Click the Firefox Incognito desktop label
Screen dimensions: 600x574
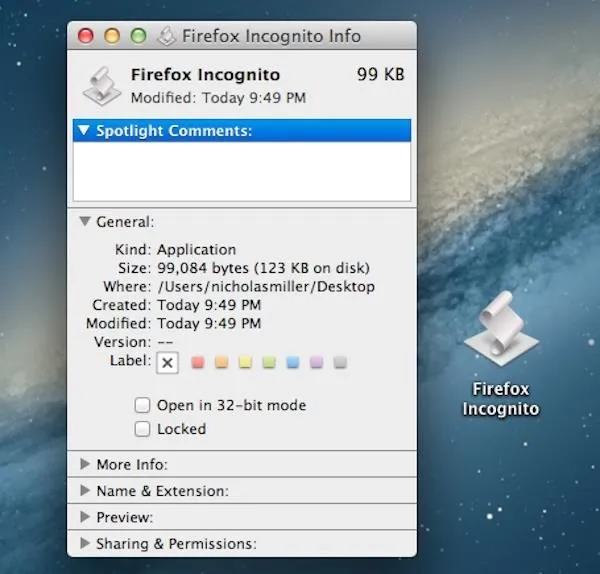501,399
